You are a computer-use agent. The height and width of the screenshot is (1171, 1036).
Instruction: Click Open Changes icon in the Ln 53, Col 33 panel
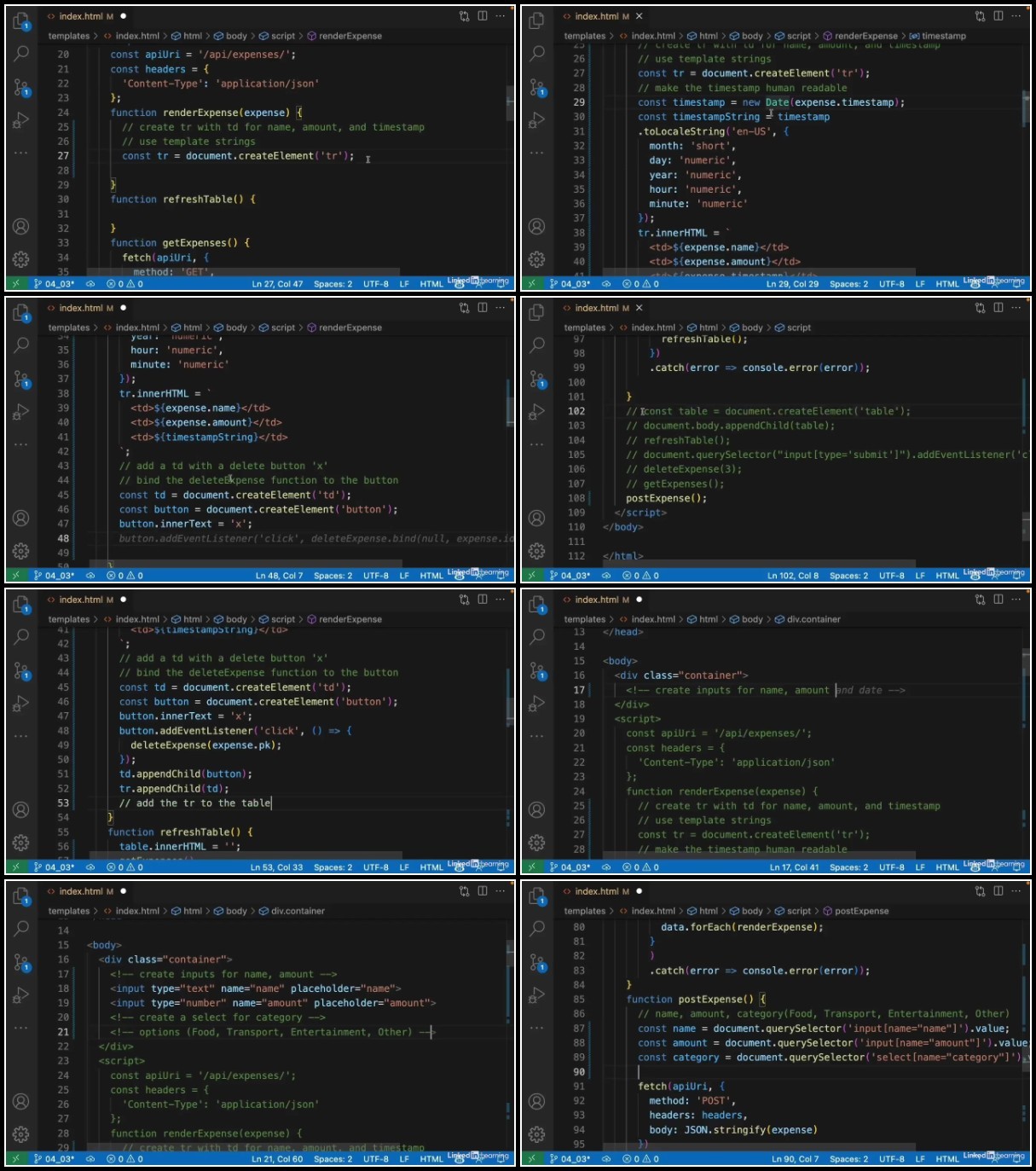pos(464,600)
